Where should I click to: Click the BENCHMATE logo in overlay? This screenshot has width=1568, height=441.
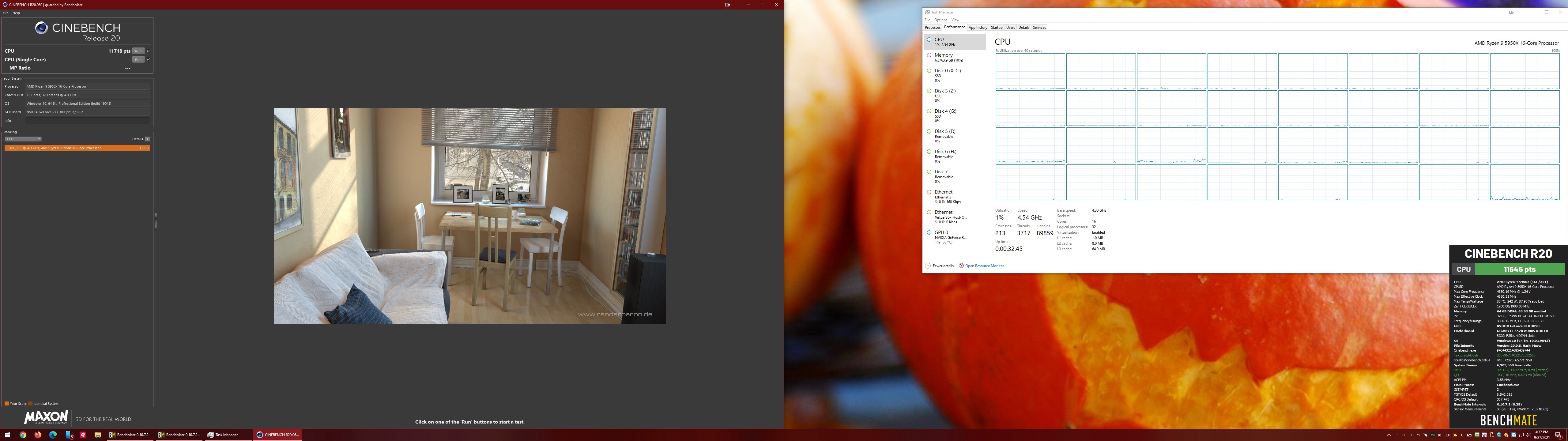pyautogui.click(x=1508, y=420)
